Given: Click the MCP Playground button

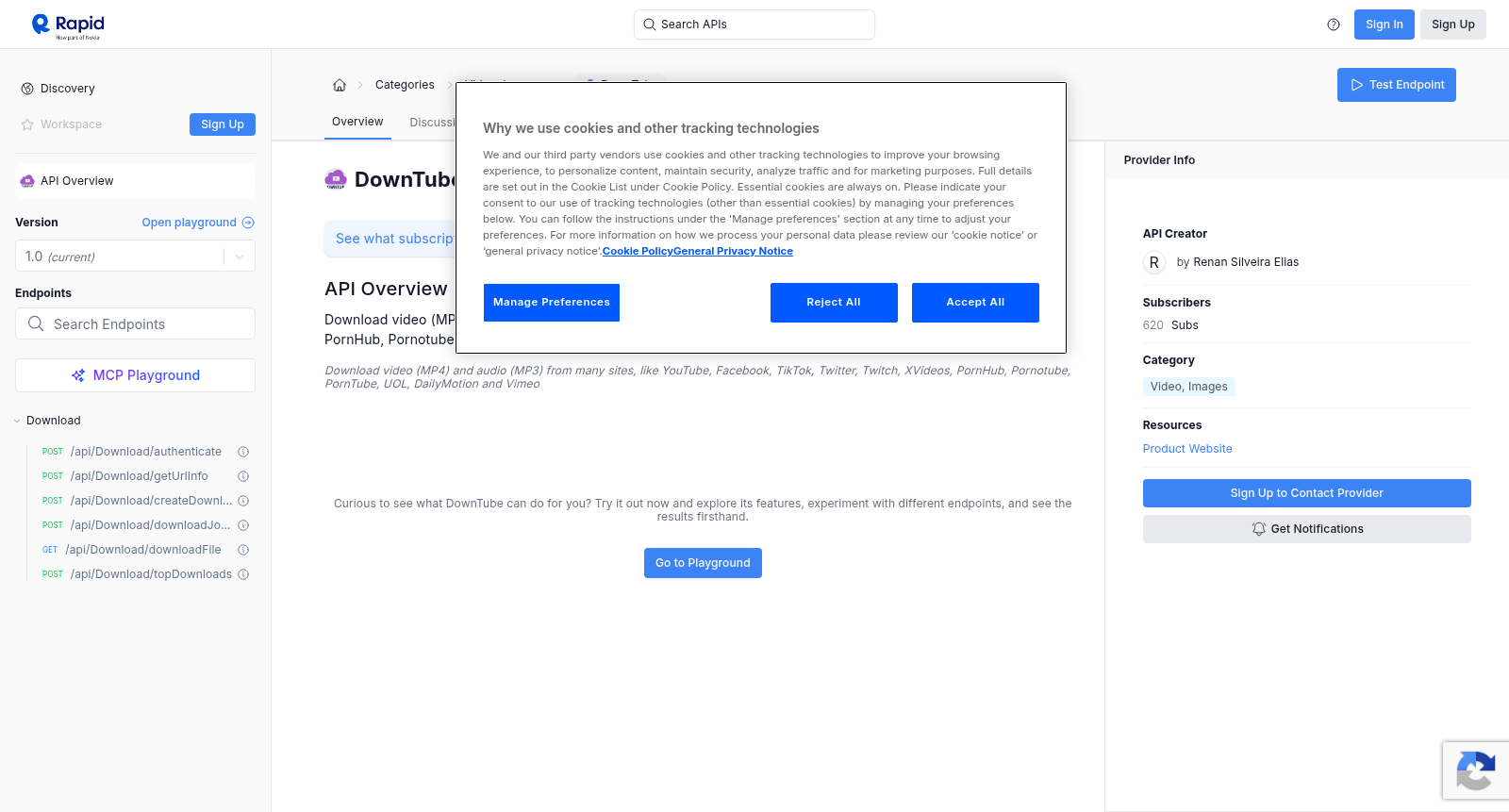Looking at the screenshot, I should [135, 375].
